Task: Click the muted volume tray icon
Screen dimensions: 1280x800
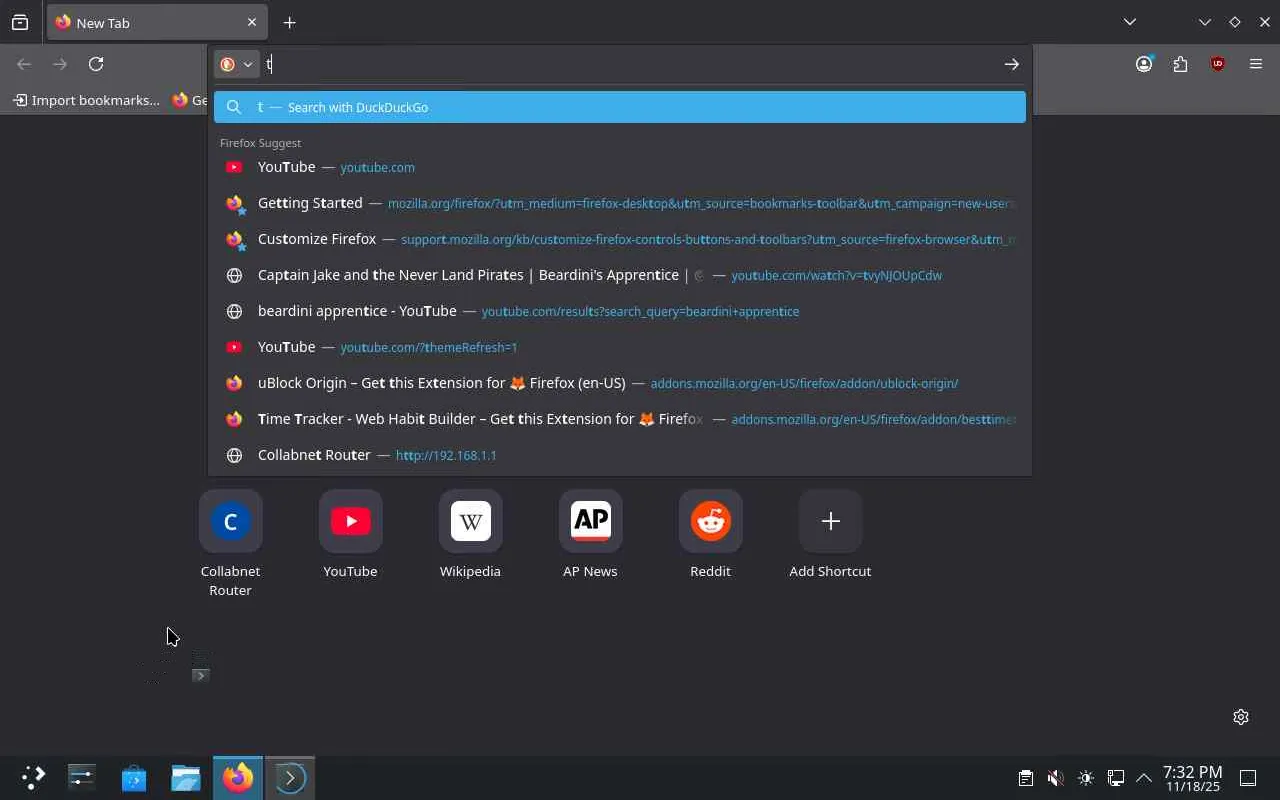Action: 1055,778
